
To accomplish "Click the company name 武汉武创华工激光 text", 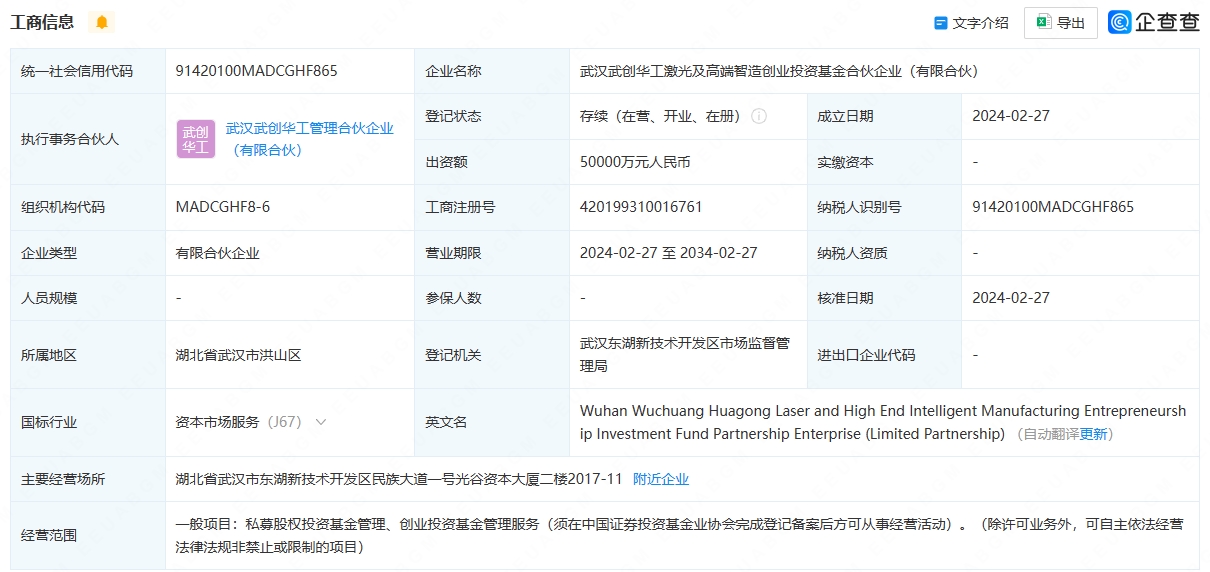I will click(x=779, y=71).
